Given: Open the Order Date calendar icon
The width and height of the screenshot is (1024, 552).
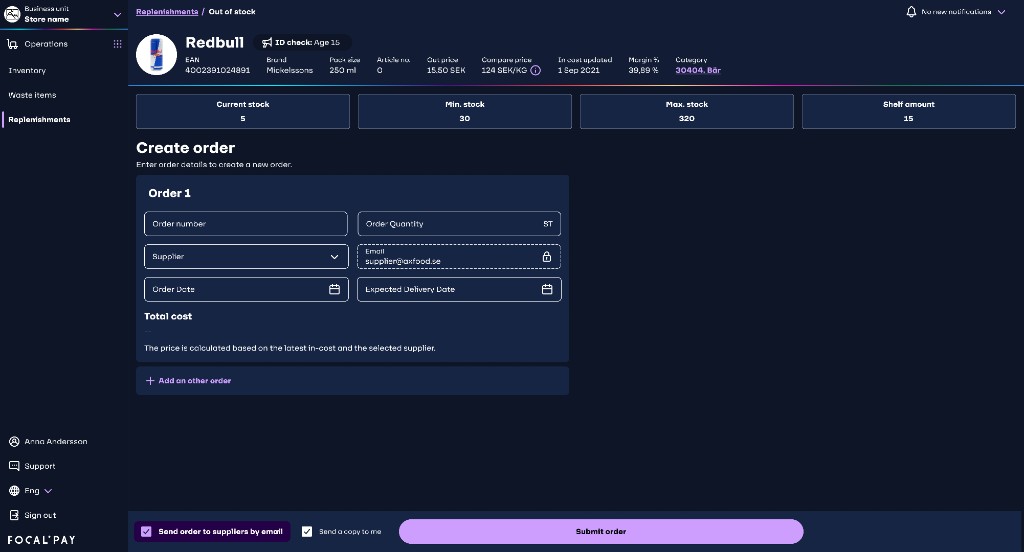Looking at the screenshot, I should (x=334, y=289).
